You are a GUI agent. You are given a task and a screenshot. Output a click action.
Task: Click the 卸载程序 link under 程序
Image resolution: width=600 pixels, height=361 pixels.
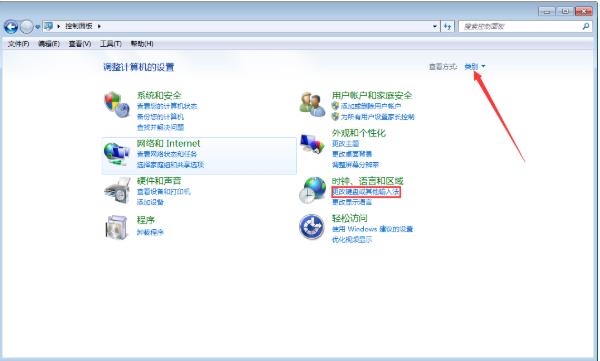pos(150,232)
